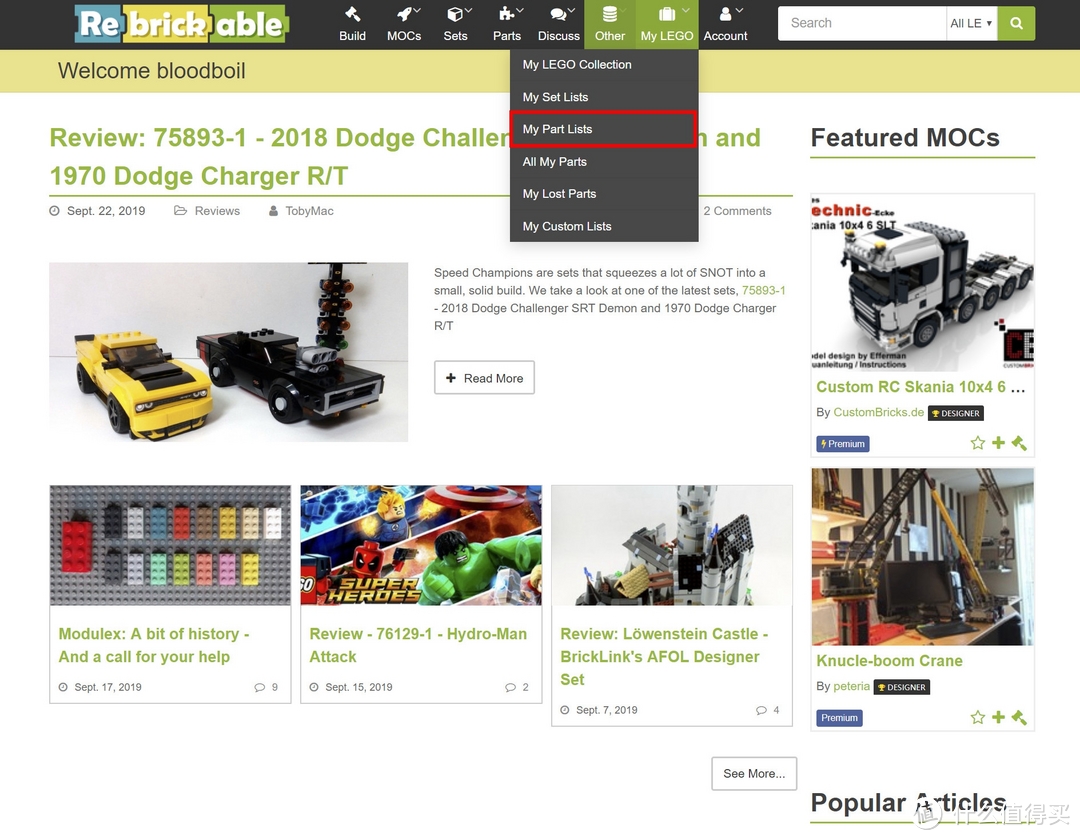Viewport: 1080px width, 840px height.
Task: Click the 'Sept. 17, 2019' date text
Action: point(108,687)
